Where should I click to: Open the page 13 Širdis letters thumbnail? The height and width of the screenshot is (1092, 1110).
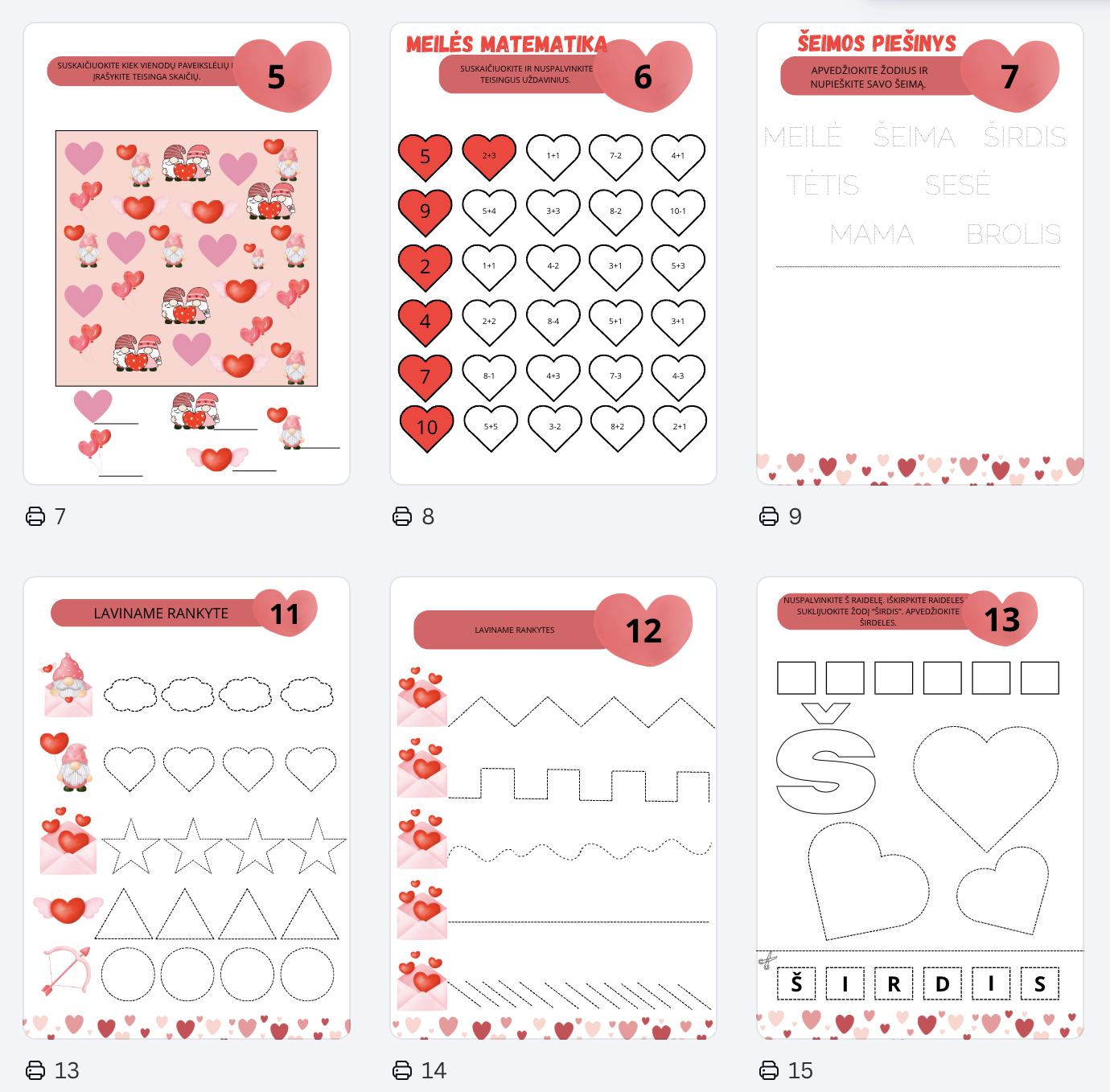point(920,807)
